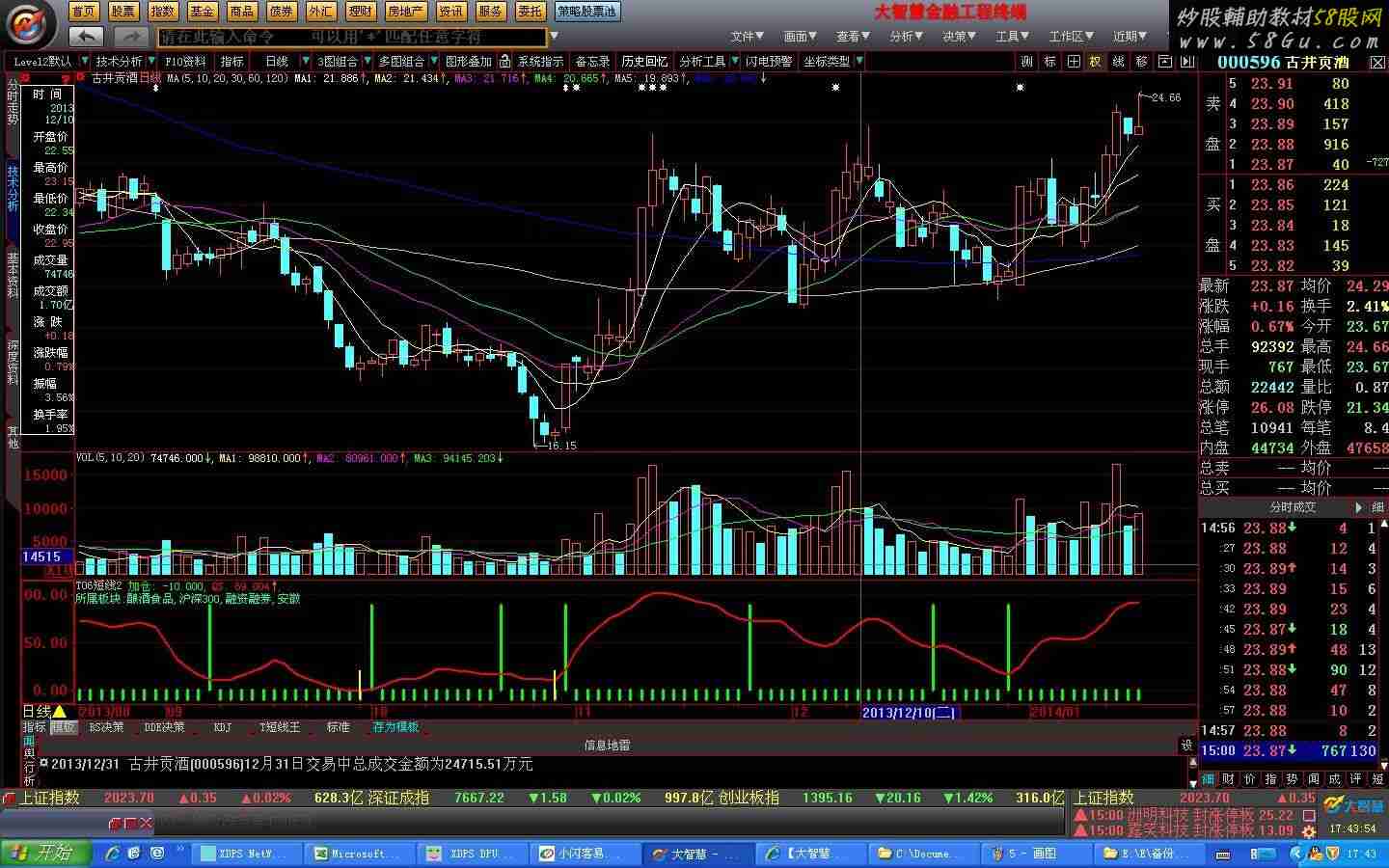Viewport: 1389px width, 868px height.
Task: Click the 基金 button
Action: [x=202, y=12]
